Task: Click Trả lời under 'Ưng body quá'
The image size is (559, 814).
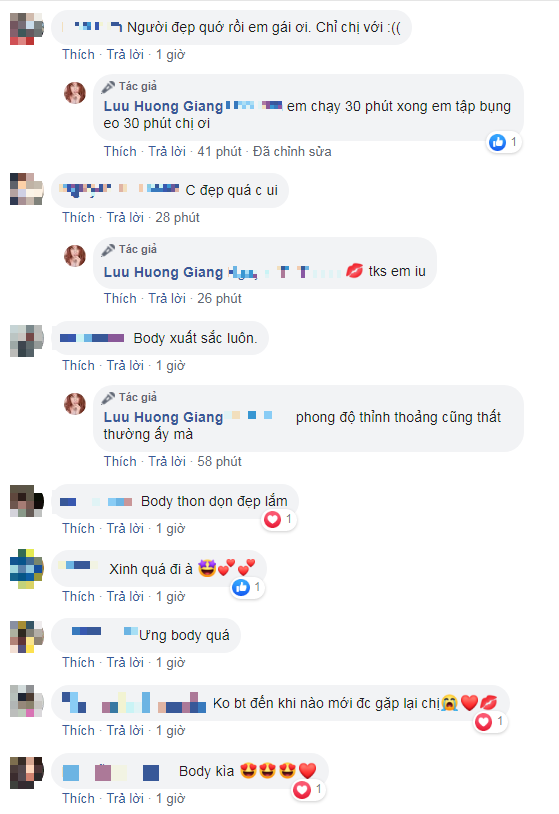Action: (125, 662)
